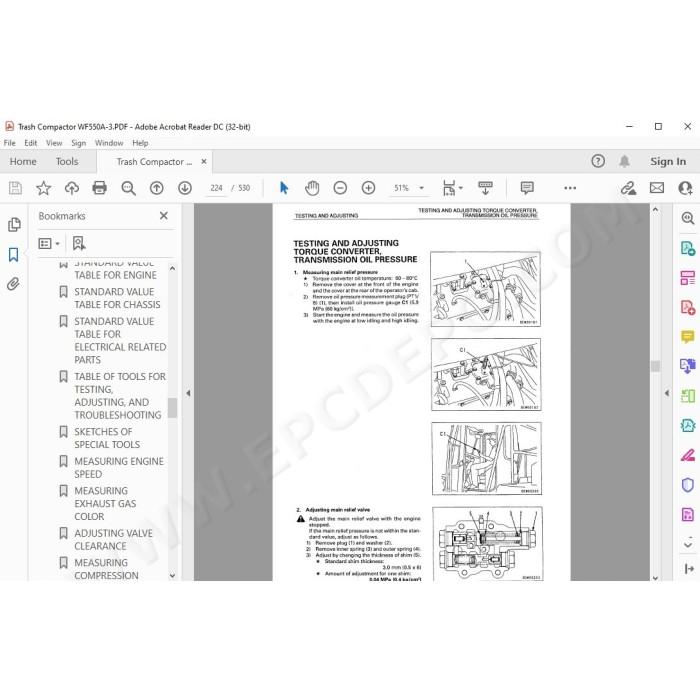This screenshot has width=700, height=700.
Task: Click document scroll down arrow
Action: coord(655,578)
